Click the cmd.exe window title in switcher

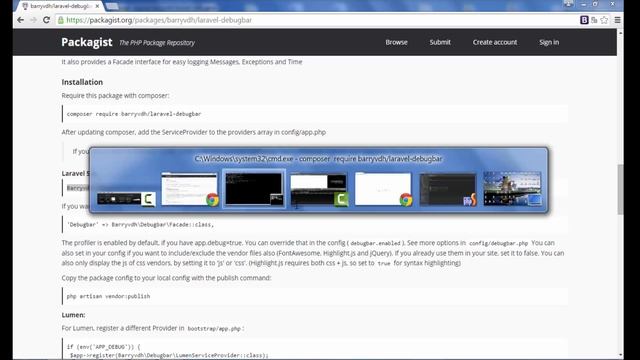coord(318,159)
